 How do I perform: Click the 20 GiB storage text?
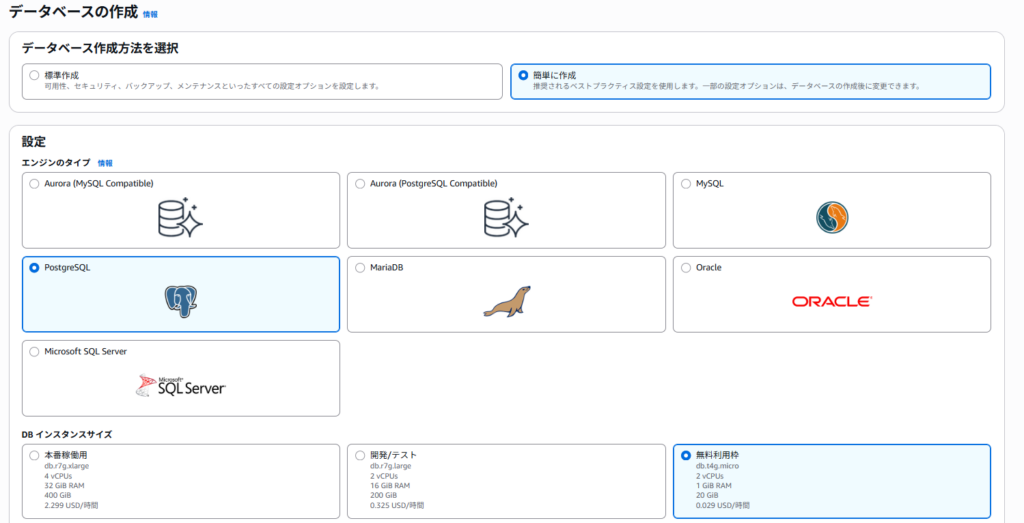coord(707,496)
